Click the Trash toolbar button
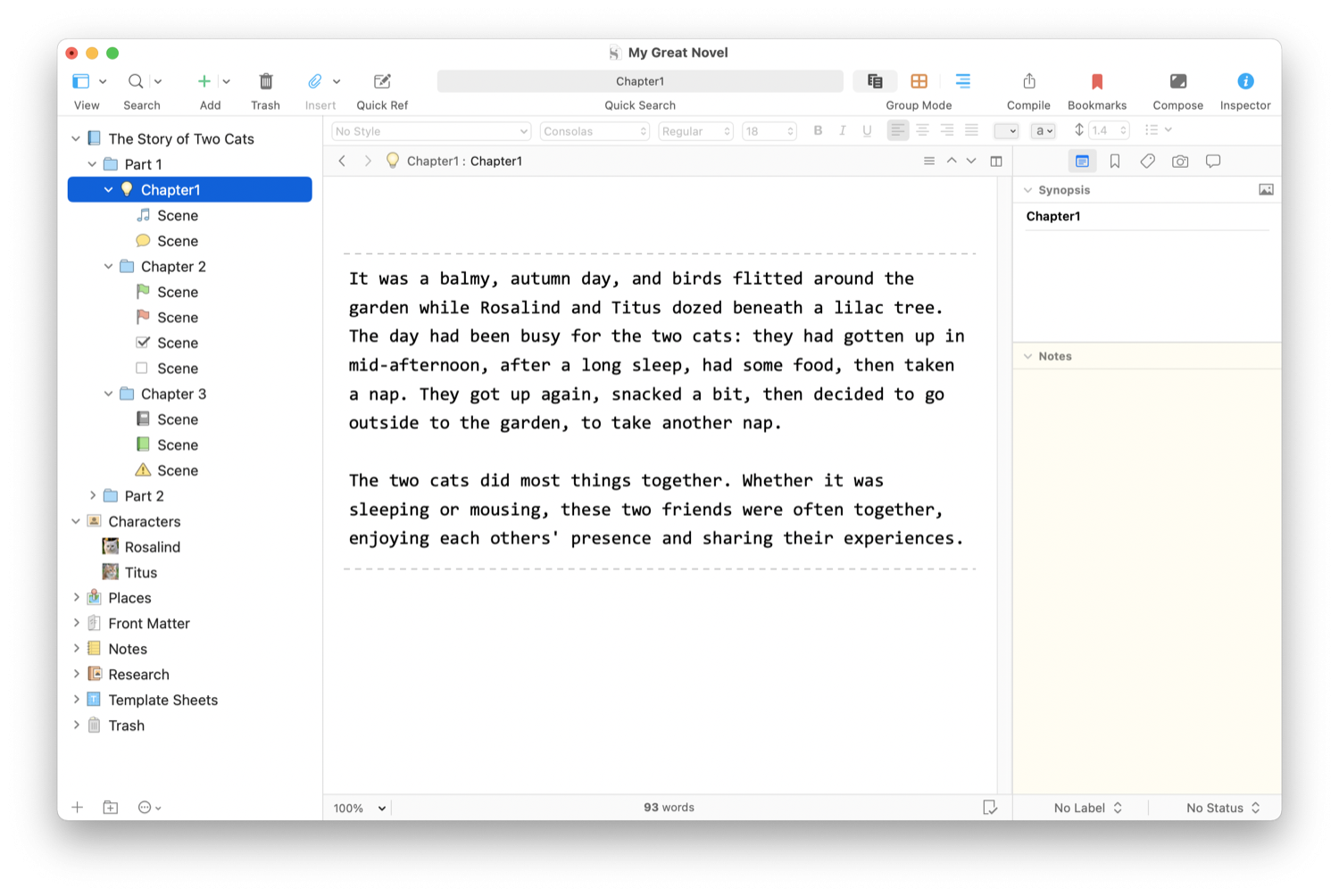Screen dimensions: 1339x896 pos(265,82)
